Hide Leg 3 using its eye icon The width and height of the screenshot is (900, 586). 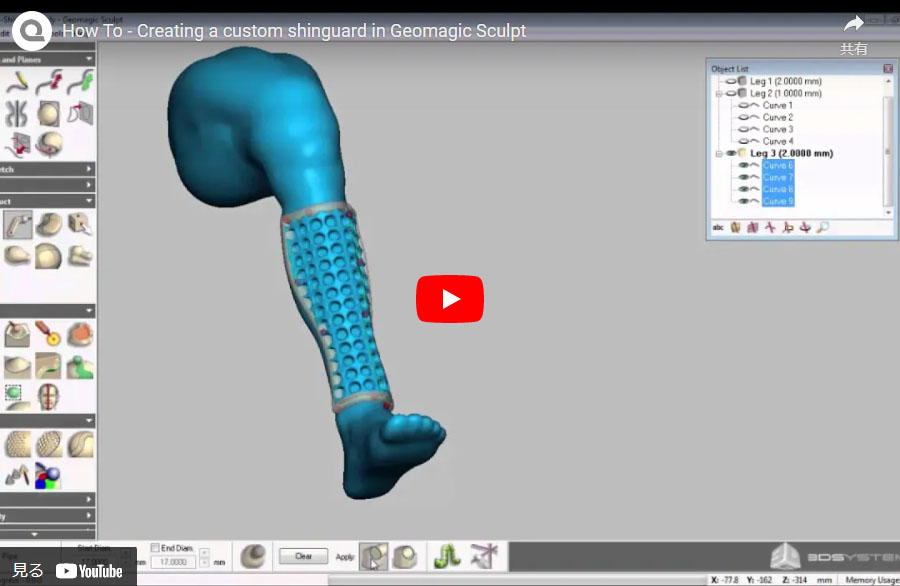pos(730,154)
